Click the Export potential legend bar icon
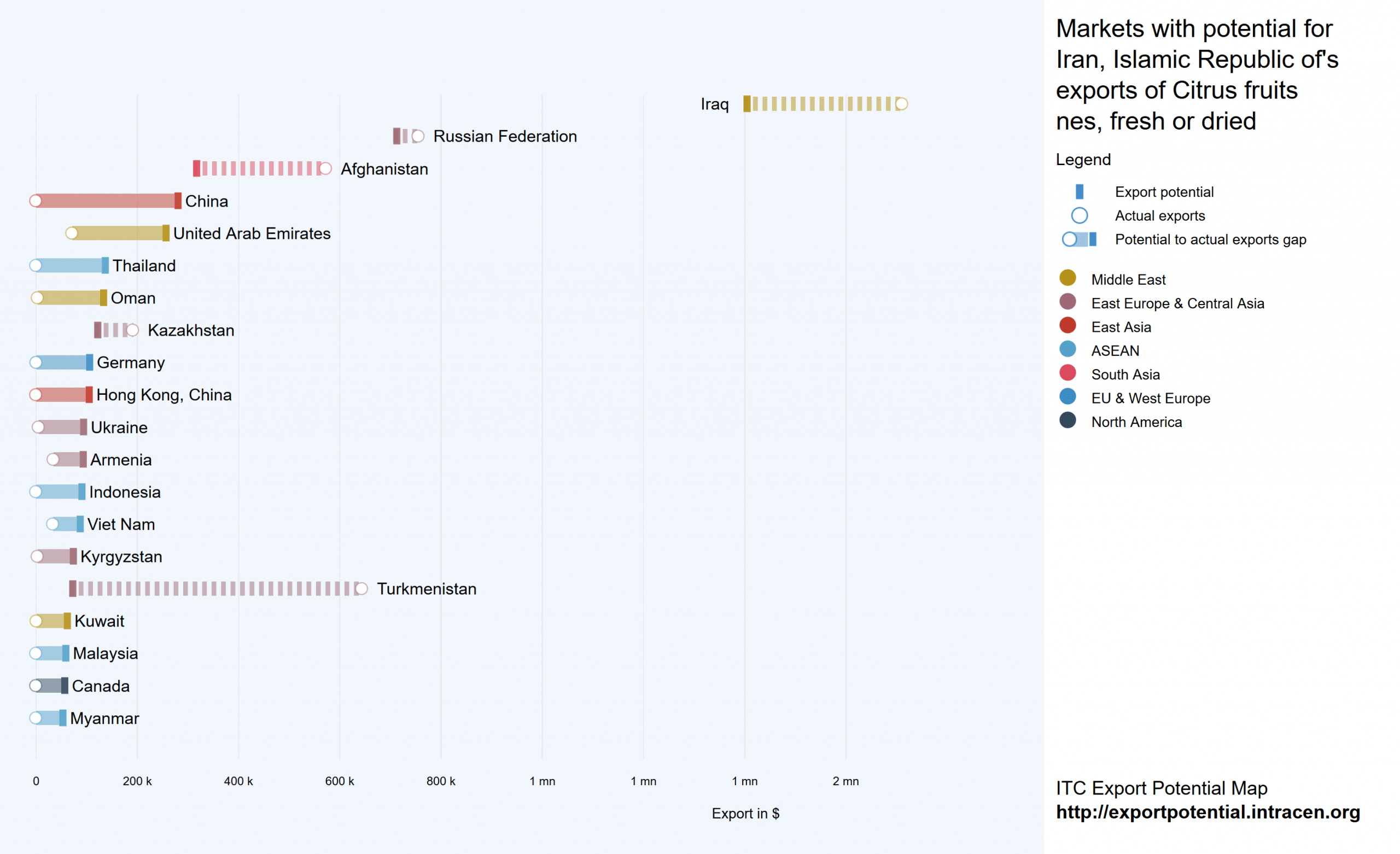This screenshot has height=854, width=1400. point(1079,192)
